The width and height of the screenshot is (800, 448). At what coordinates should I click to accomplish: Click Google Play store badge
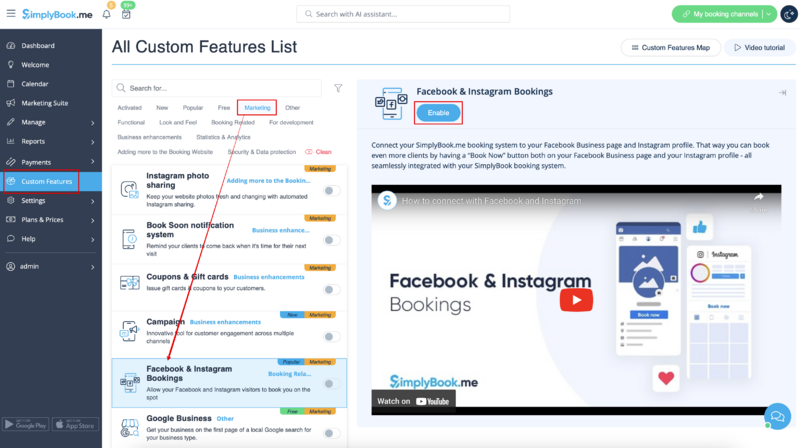[26, 425]
